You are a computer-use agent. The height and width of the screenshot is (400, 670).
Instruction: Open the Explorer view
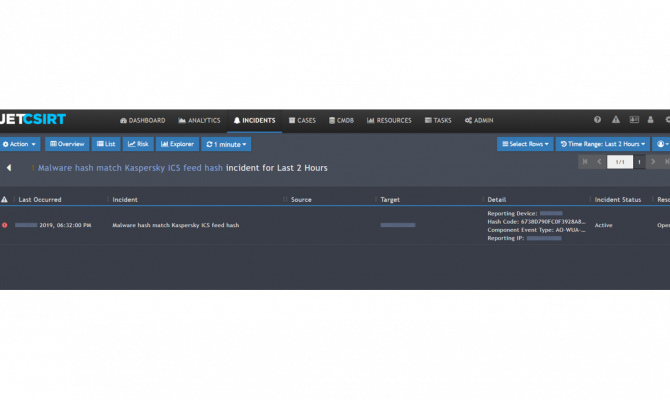pyautogui.click(x=177, y=144)
